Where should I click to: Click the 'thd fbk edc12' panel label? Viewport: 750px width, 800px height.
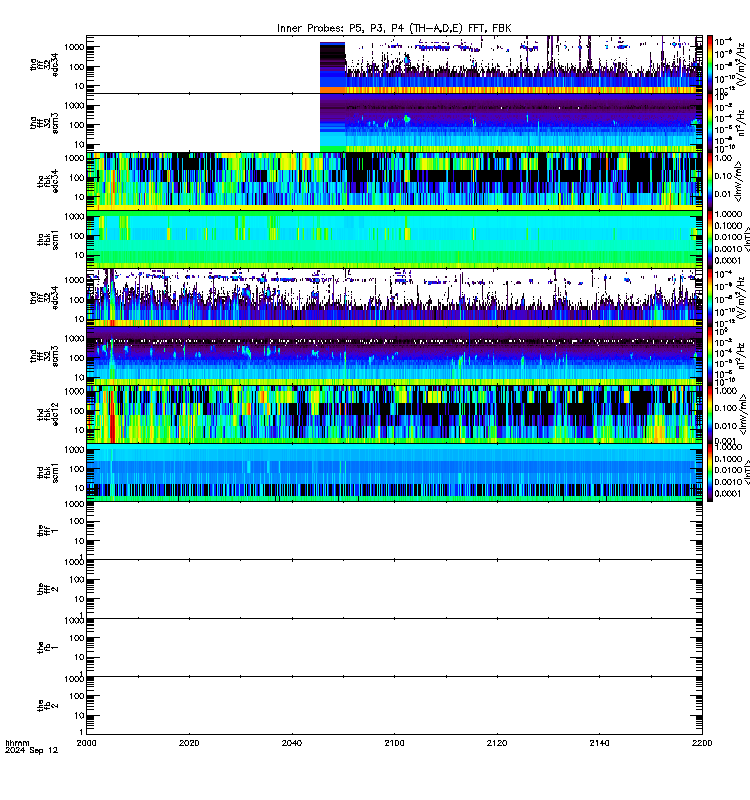click(x=48, y=414)
